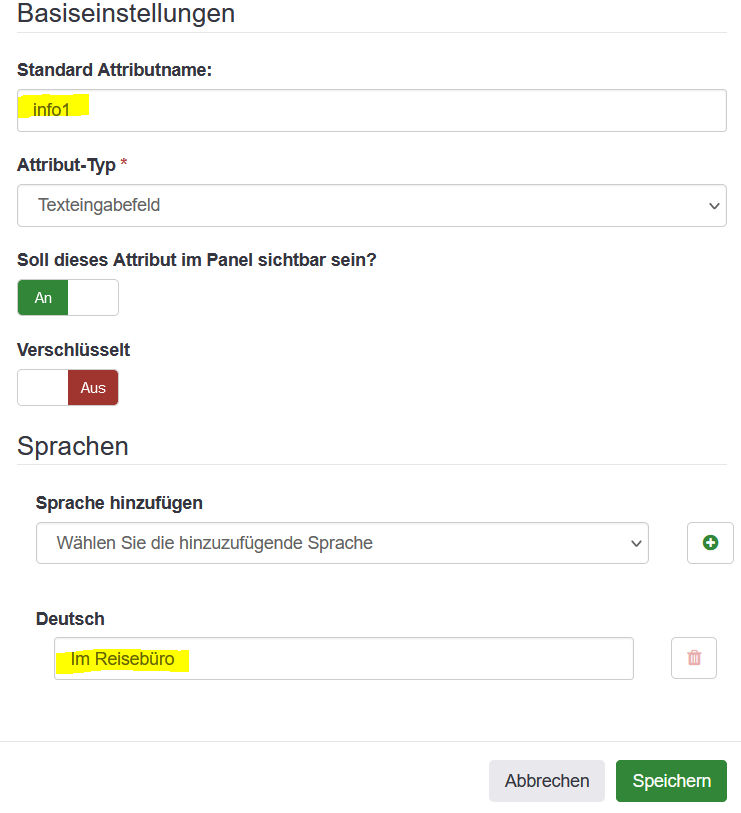741x813 pixels.
Task: Delete the Deutsch entry with trash icon
Action: pyautogui.click(x=694, y=658)
